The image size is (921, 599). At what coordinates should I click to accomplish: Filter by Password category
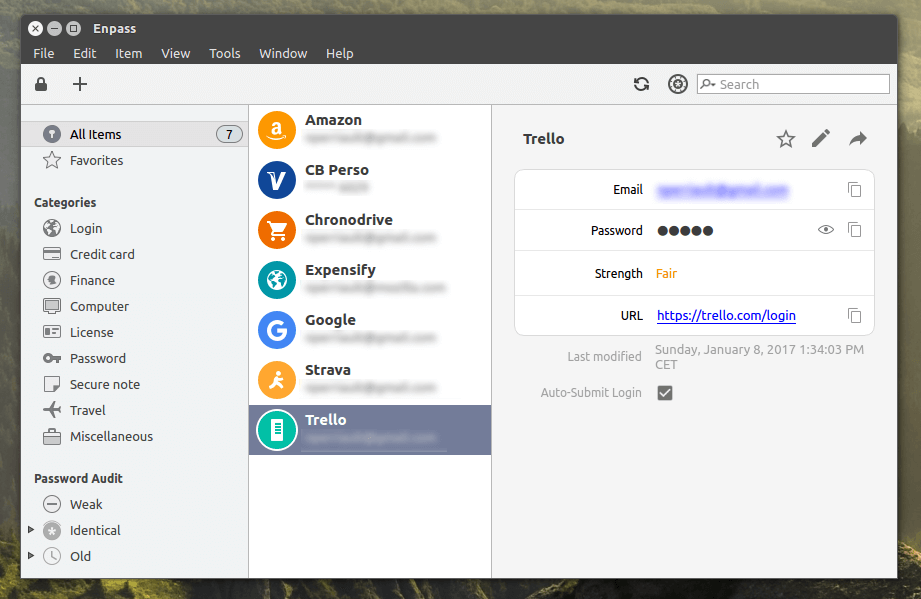[135, 358]
